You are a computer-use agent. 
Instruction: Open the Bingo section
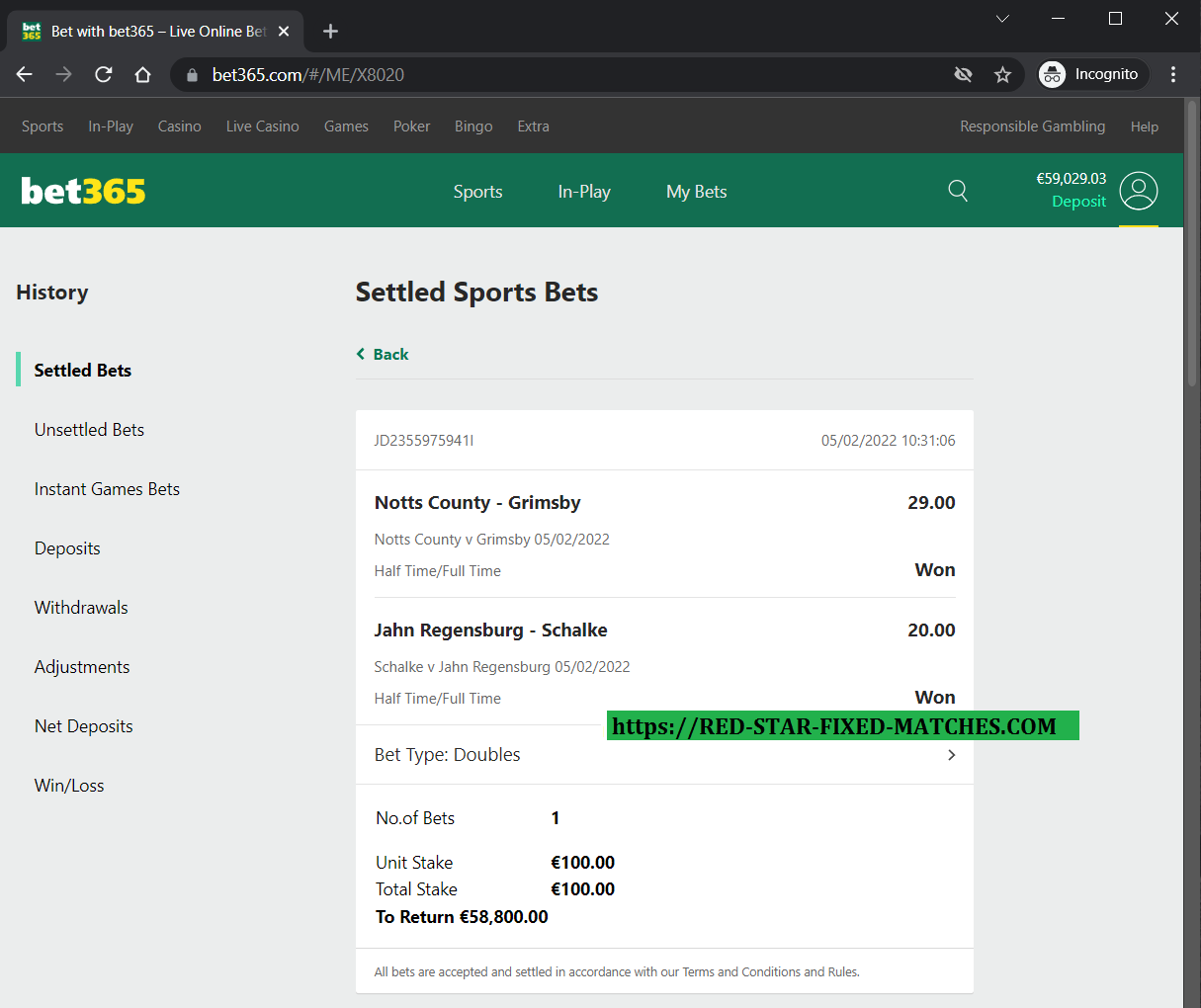[x=473, y=126]
